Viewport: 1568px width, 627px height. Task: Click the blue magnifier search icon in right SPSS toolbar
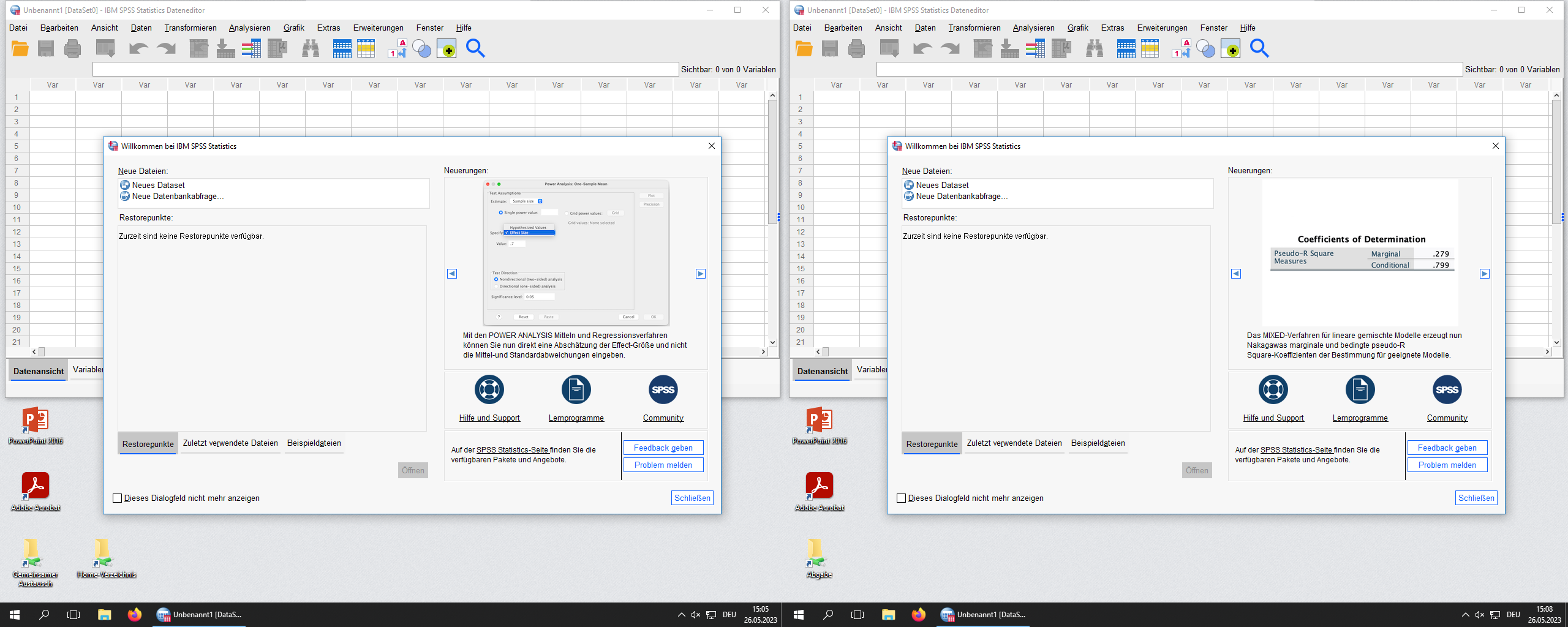pyautogui.click(x=1259, y=48)
